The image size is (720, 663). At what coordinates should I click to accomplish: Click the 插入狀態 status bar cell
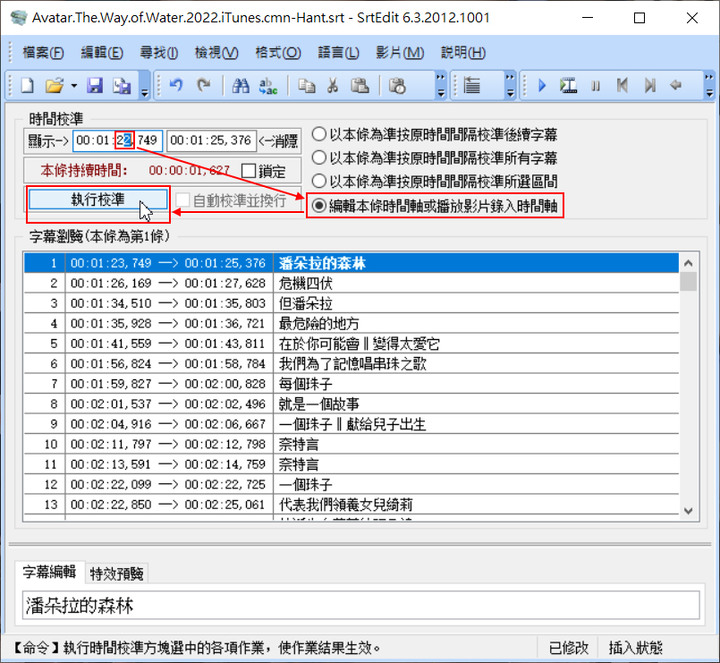point(636,648)
